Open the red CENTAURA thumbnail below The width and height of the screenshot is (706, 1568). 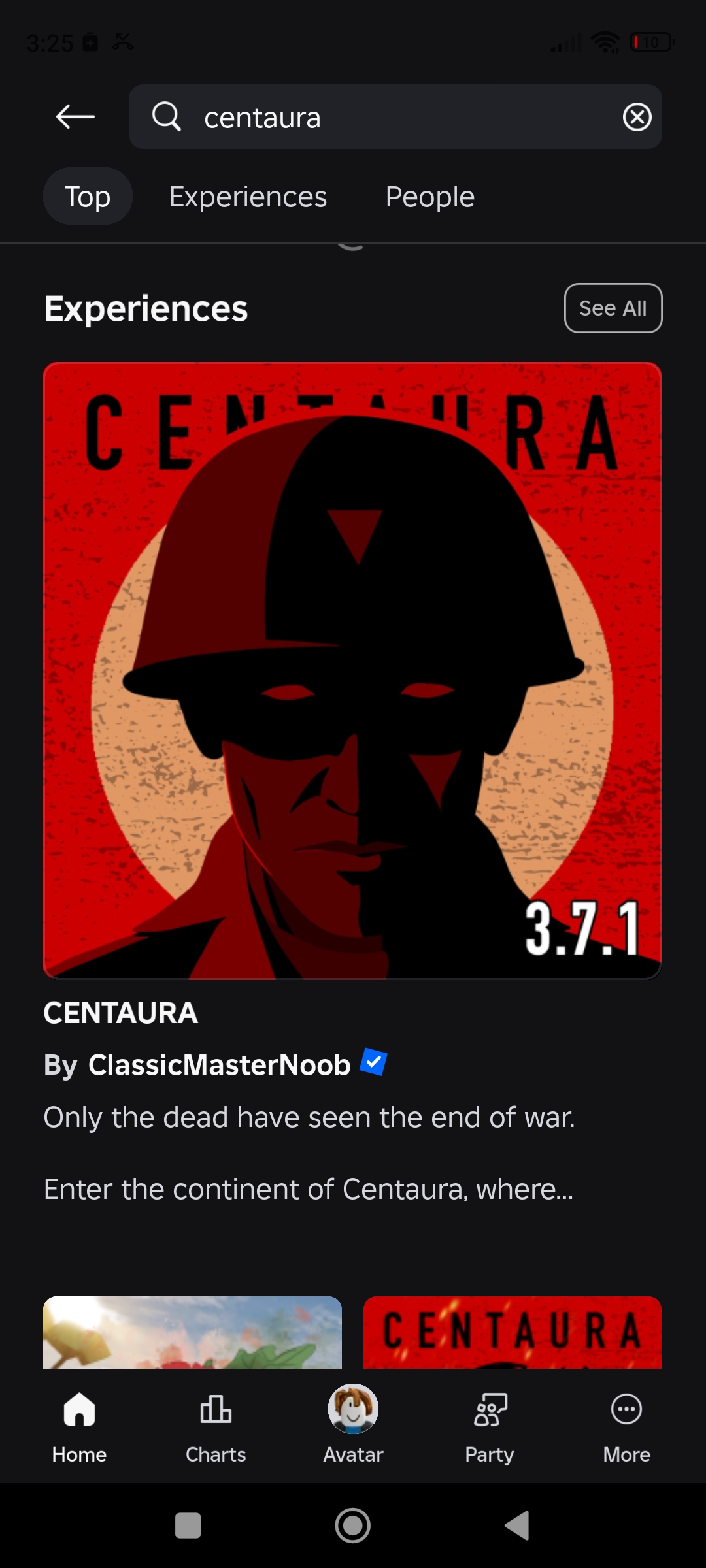click(513, 1332)
